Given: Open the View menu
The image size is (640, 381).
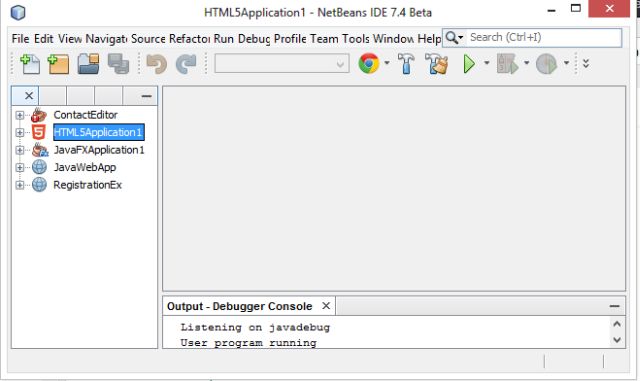Looking at the screenshot, I should tap(70, 39).
